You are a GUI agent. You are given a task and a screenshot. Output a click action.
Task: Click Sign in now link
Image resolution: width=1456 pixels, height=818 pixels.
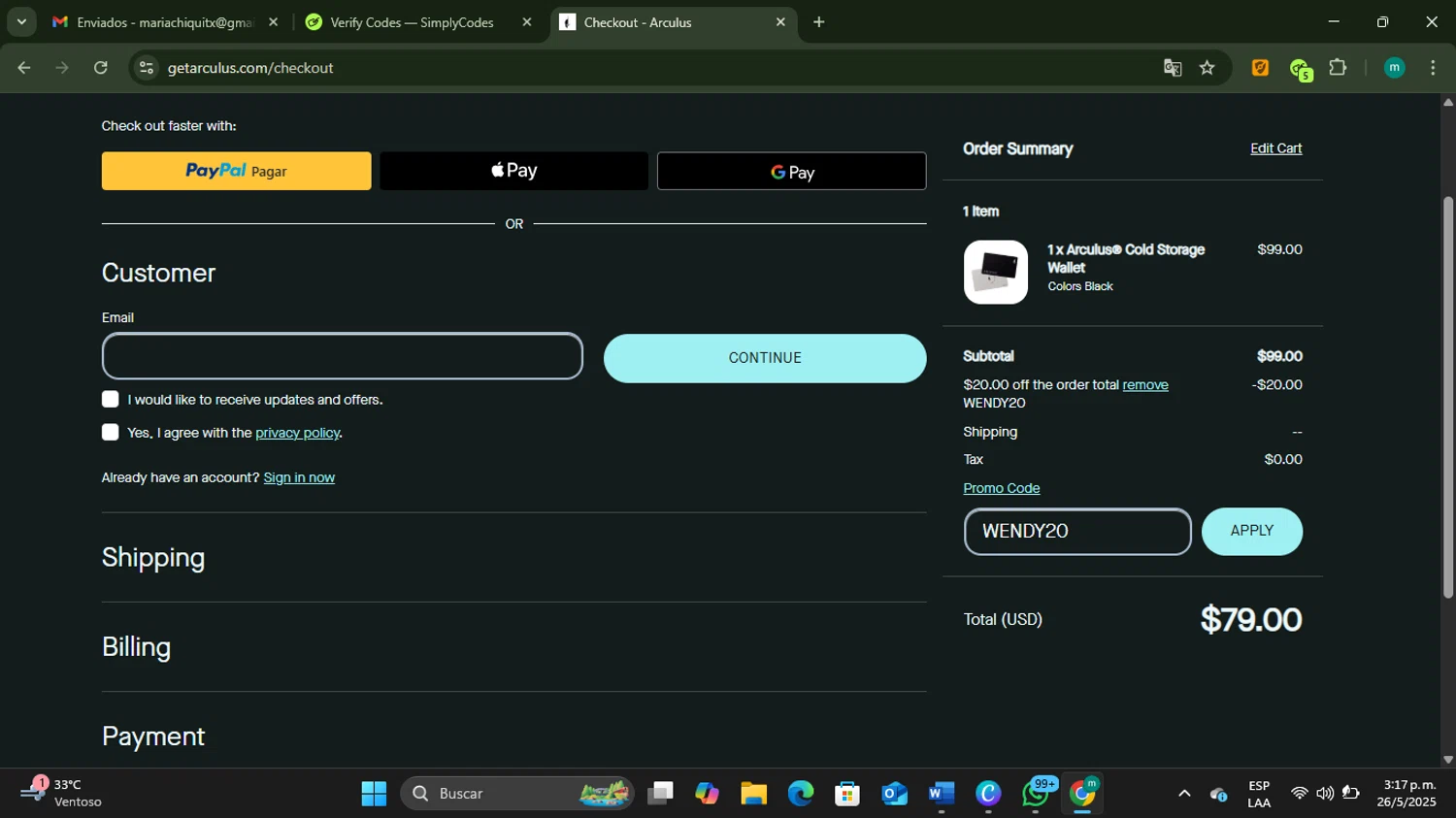pyautogui.click(x=299, y=477)
